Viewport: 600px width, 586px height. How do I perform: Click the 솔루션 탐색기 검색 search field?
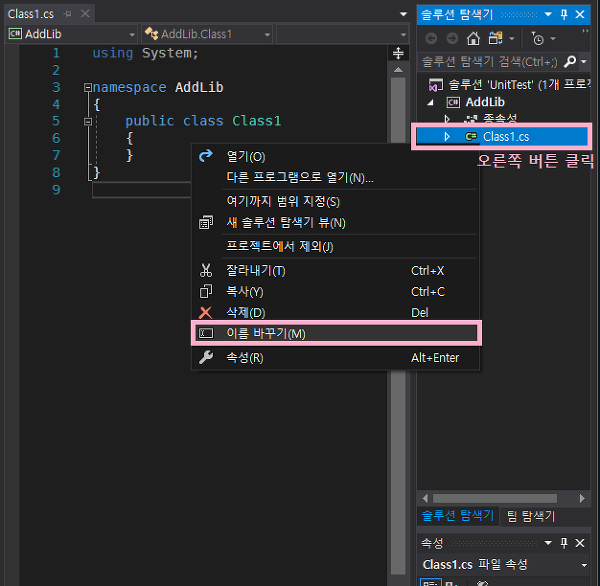coord(490,61)
